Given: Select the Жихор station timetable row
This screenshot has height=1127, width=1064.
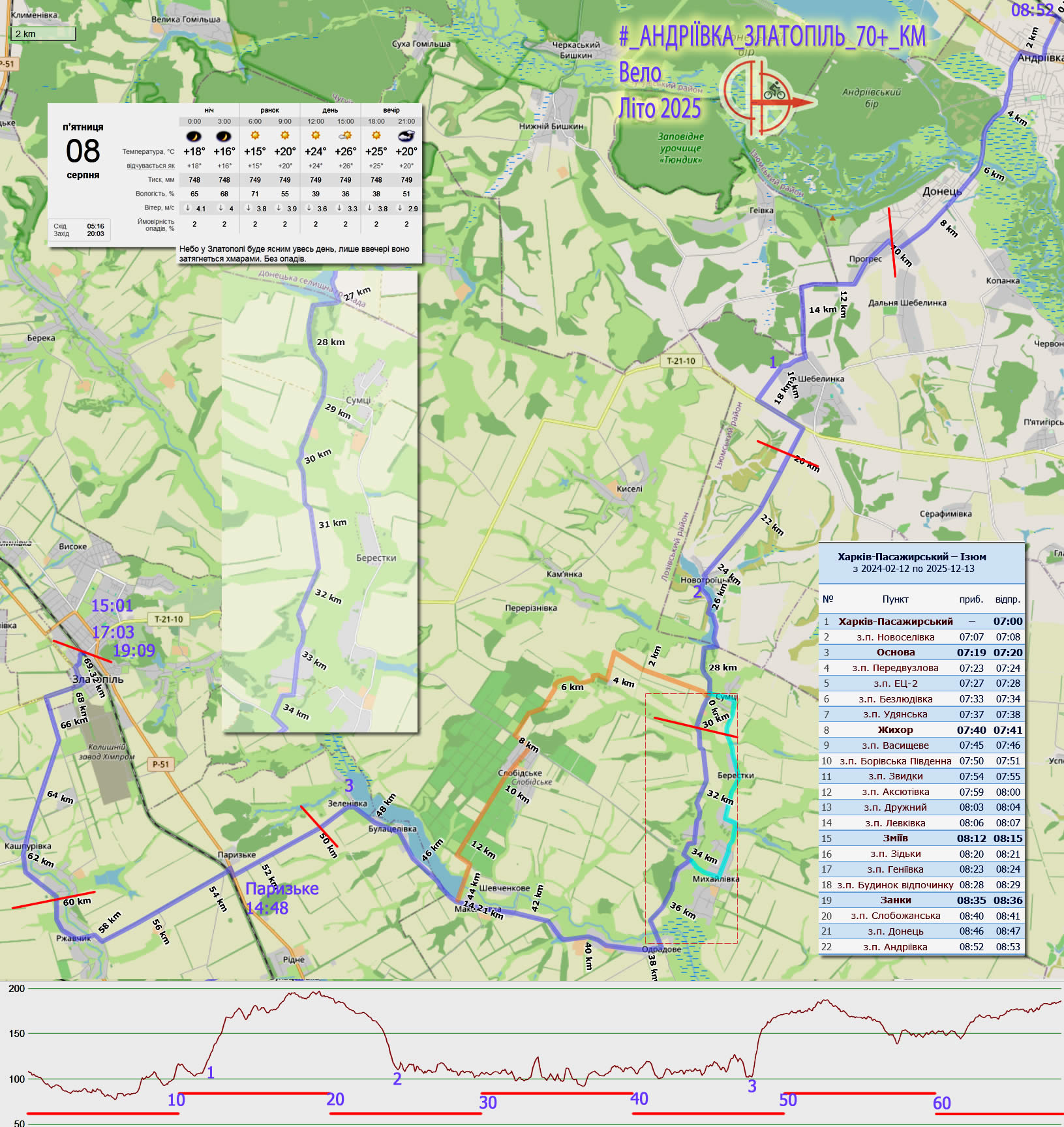Looking at the screenshot, I should [x=921, y=730].
